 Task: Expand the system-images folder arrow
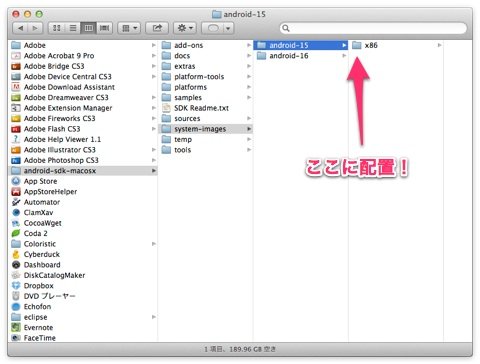pyautogui.click(x=249, y=129)
